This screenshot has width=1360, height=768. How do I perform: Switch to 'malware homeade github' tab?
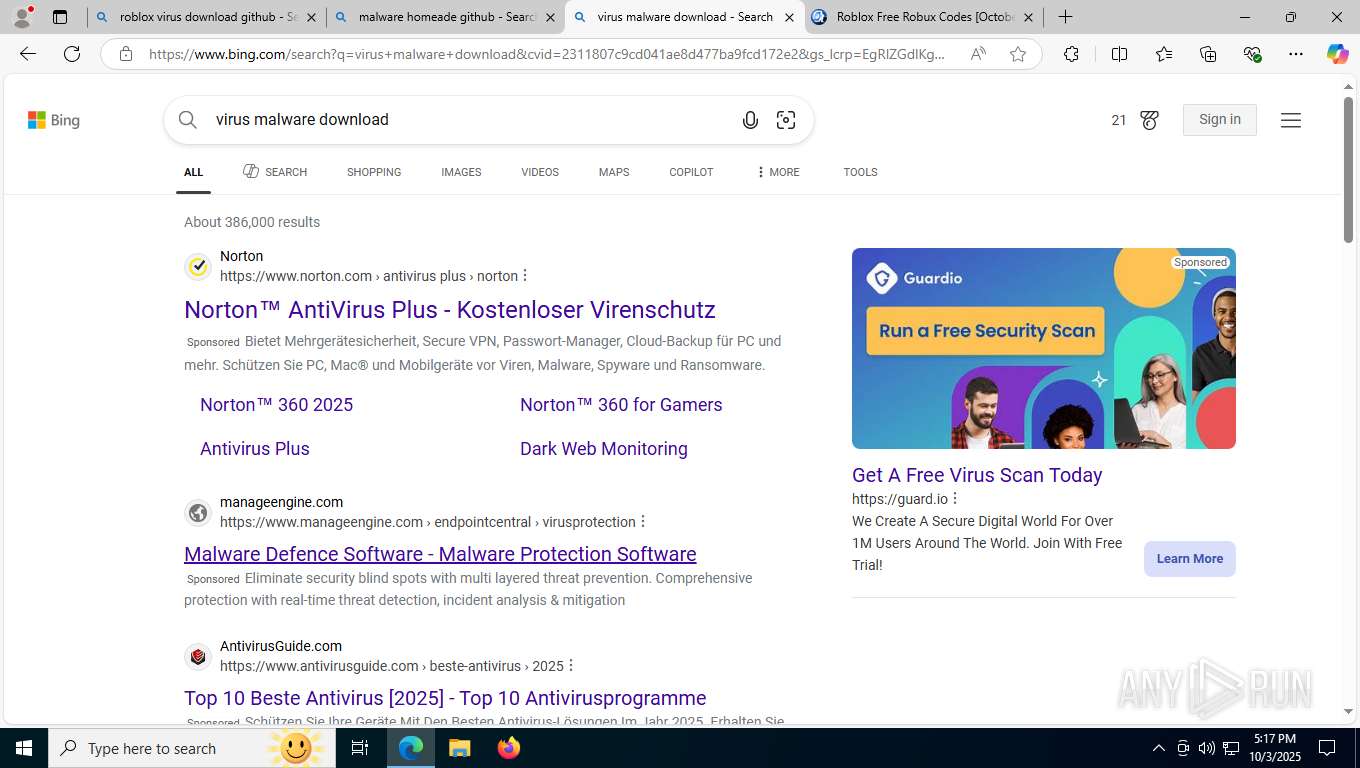tap(445, 17)
